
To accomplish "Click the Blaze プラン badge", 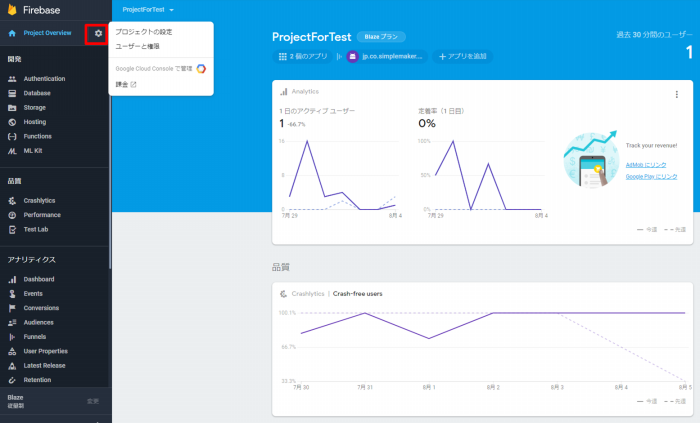I will pos(381,37).
